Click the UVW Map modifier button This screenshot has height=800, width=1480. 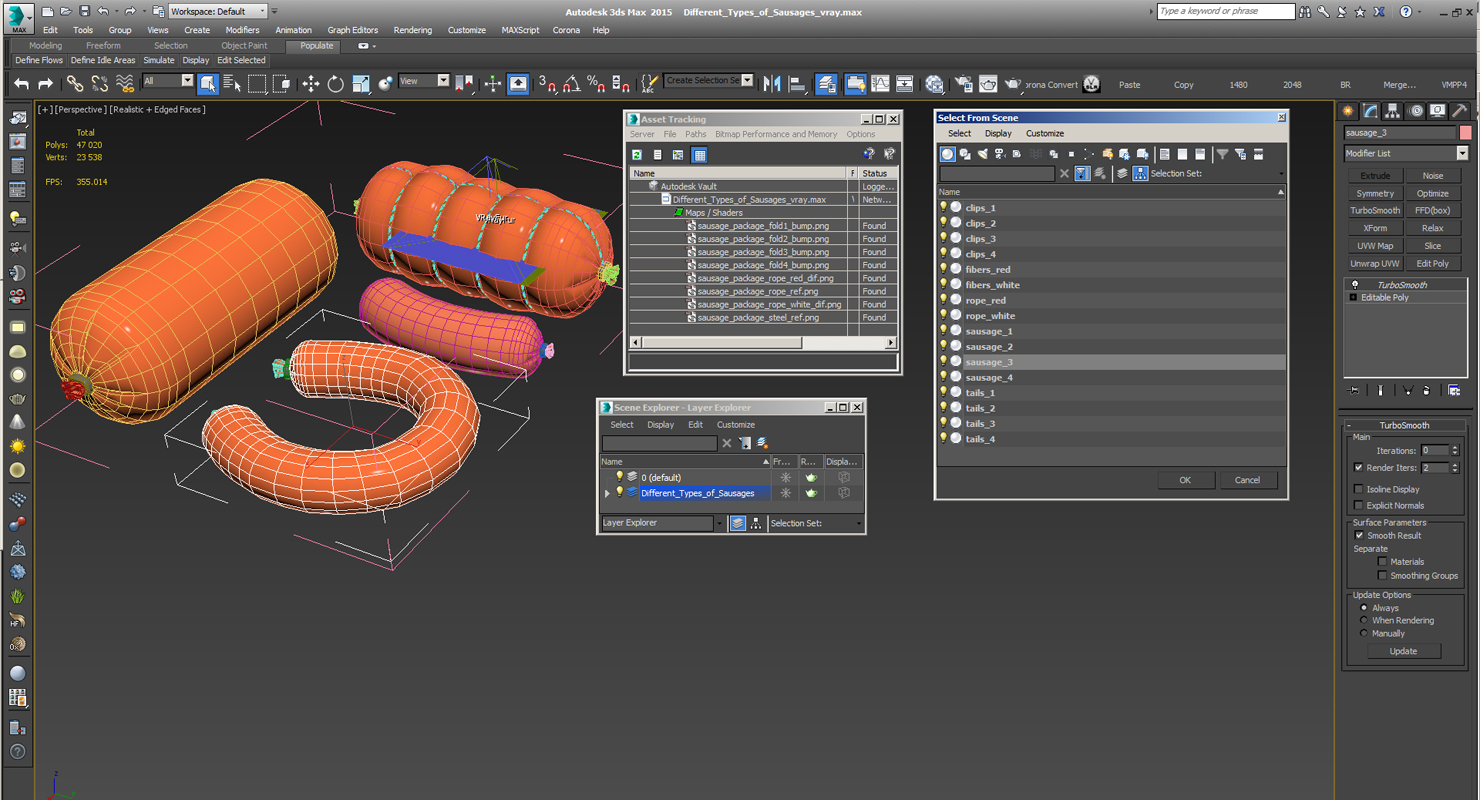tap(1375, 246)
